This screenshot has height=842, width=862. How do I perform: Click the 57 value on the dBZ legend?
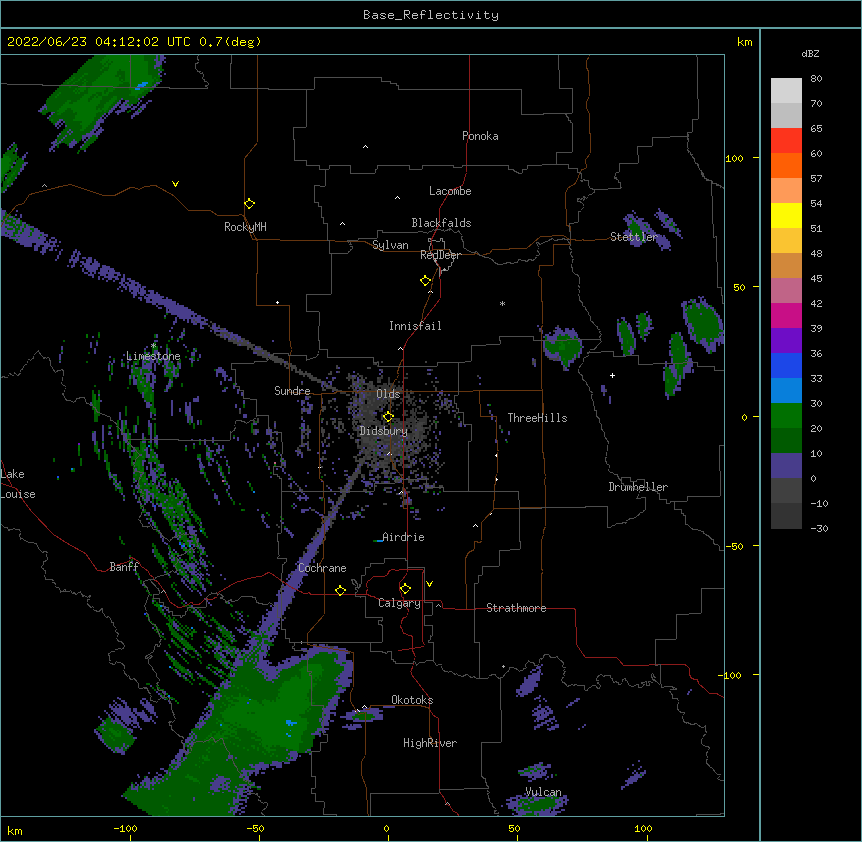point(816,179)
